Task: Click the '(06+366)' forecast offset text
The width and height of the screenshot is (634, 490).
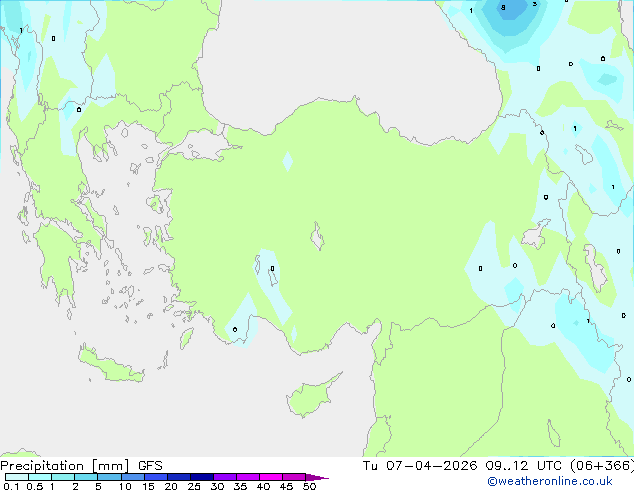Action: coord(602,466)
